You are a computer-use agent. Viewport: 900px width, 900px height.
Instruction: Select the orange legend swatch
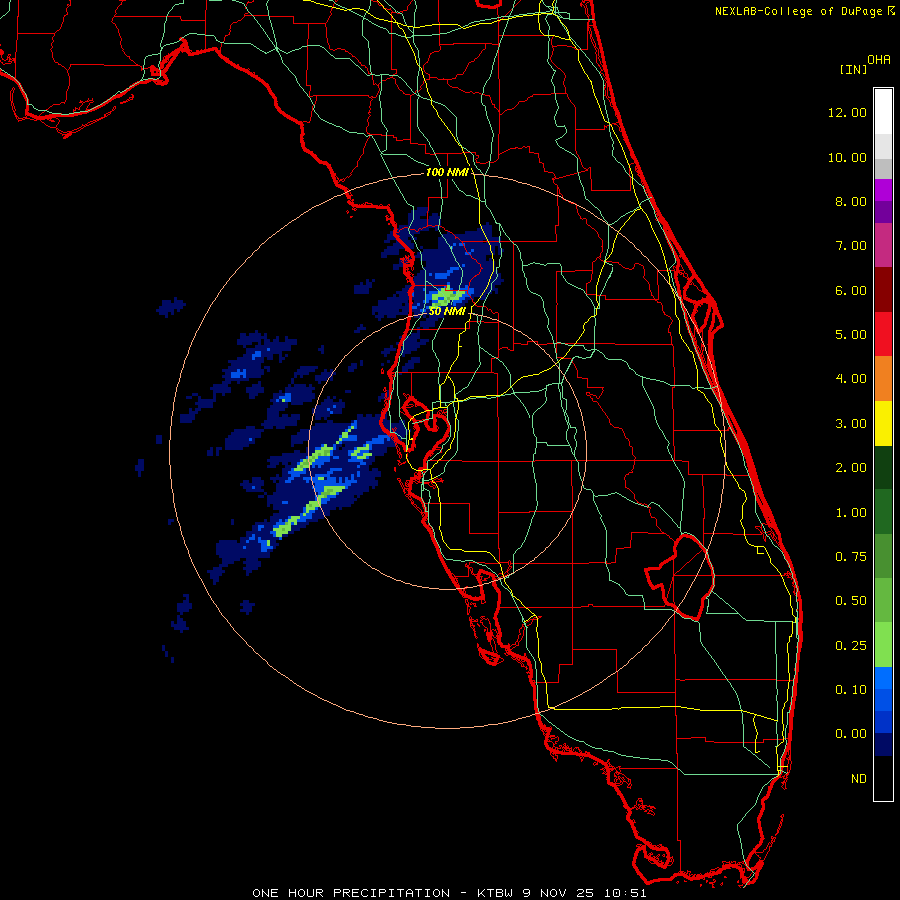click(883, 379)
